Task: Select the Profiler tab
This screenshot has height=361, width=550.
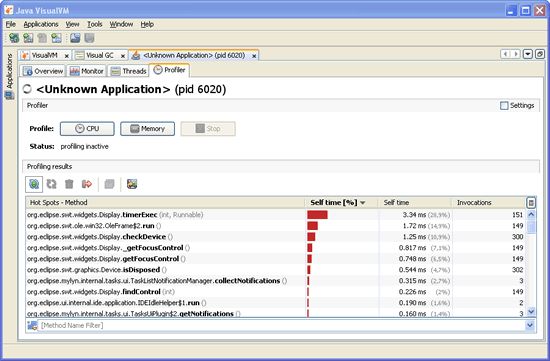Action: (x=169, y=70)
